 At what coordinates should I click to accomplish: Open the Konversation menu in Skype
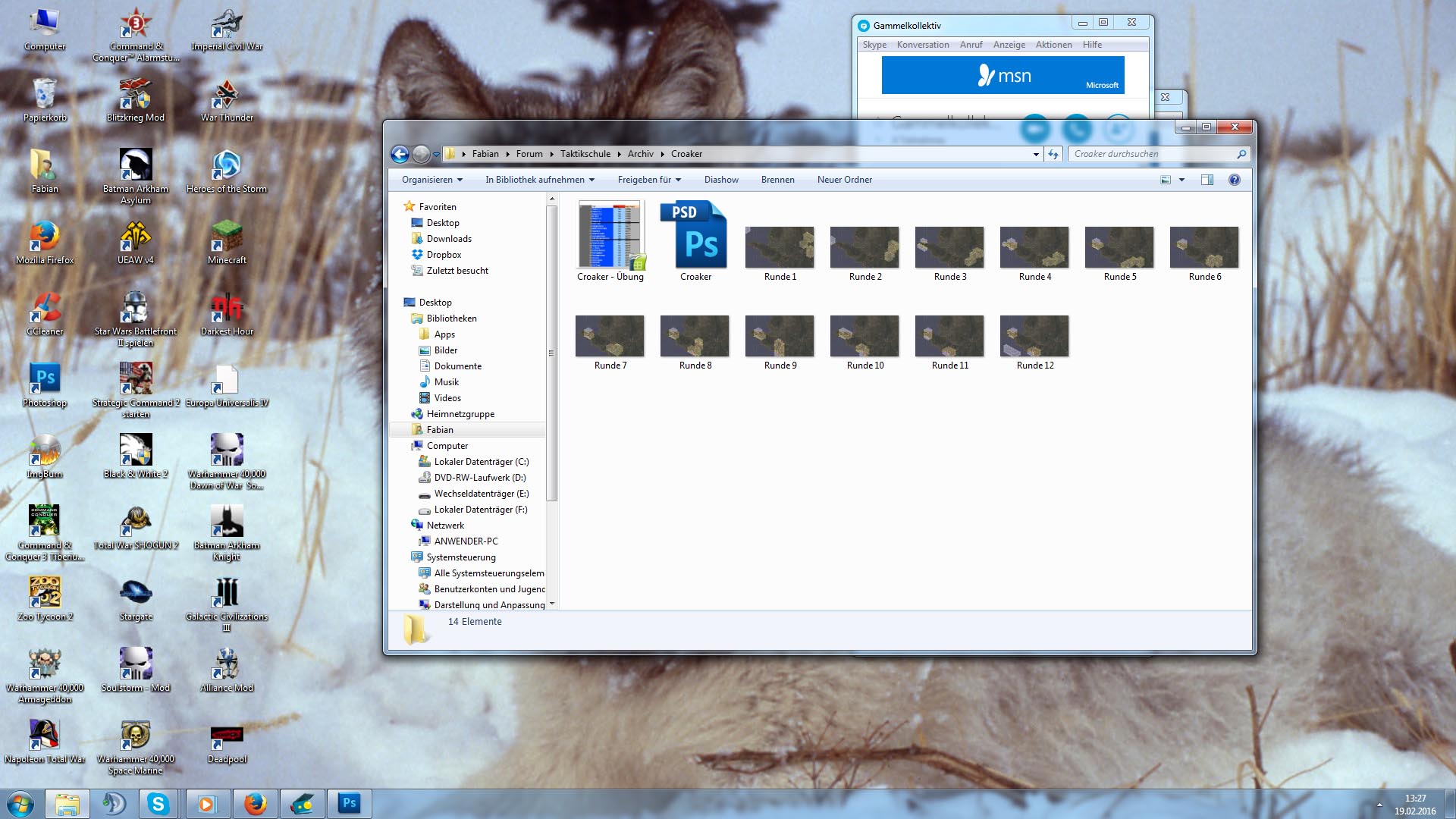(x=922, y=45)
